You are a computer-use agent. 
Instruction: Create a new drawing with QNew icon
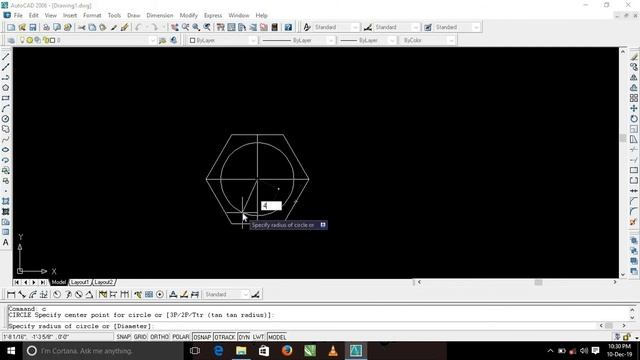[11, 27]
